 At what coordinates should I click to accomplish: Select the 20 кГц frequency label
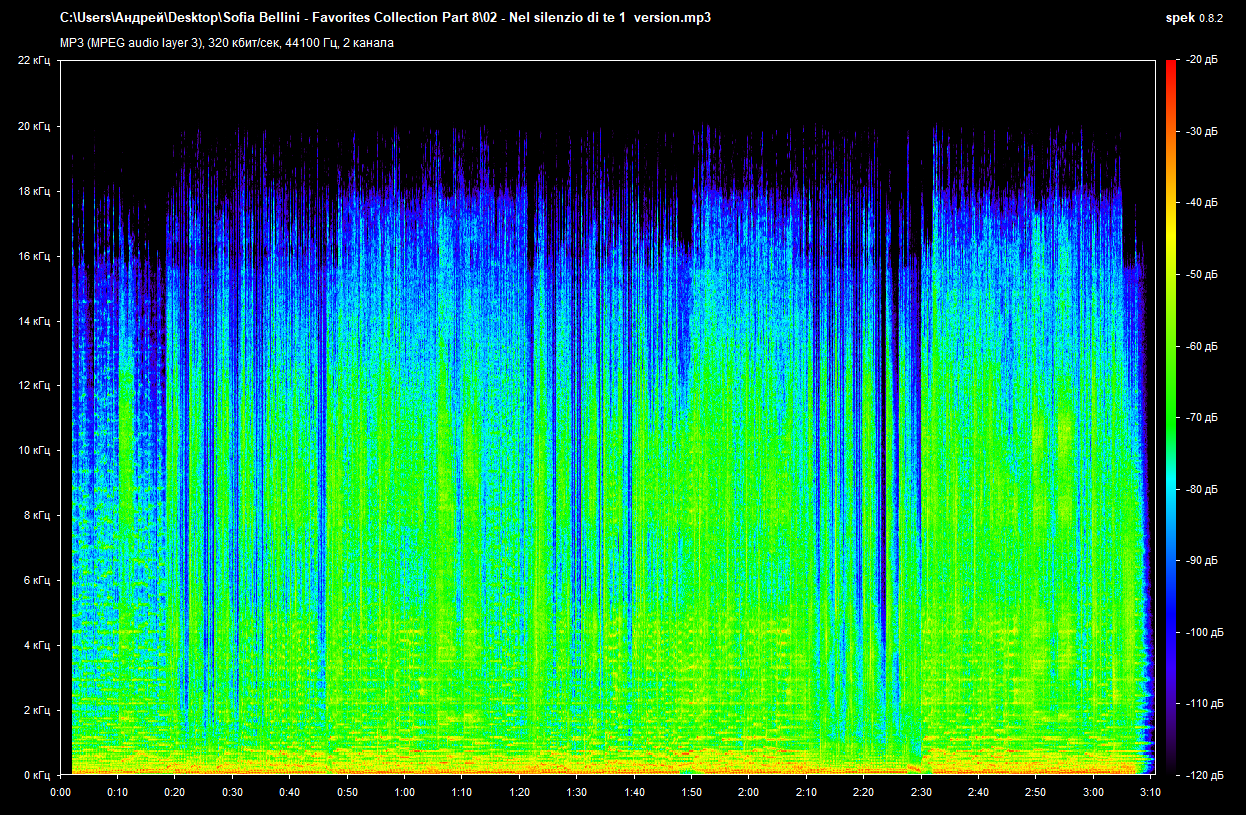(33, 127)
